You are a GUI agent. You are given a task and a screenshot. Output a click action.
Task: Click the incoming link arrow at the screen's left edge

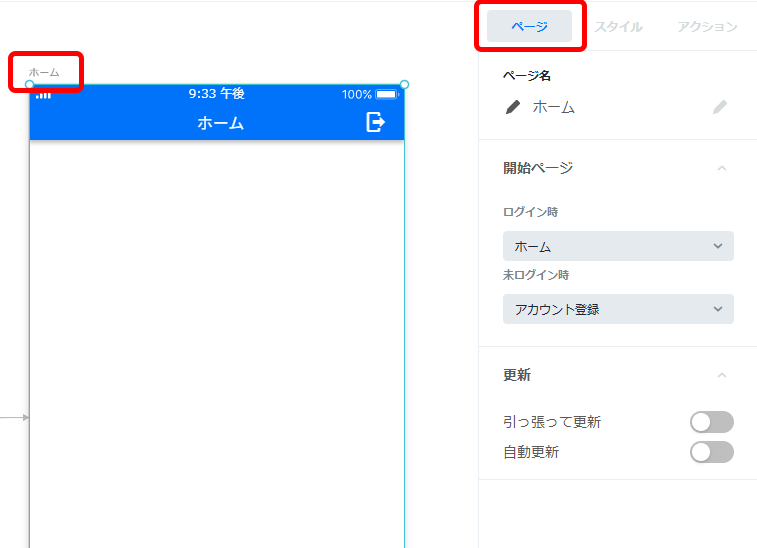(14, 417)
